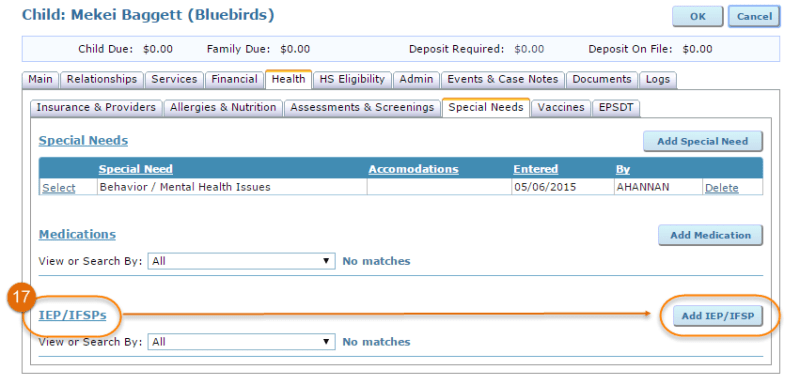
Task: Select the Special Needs sub-tab
Action: 486,107
